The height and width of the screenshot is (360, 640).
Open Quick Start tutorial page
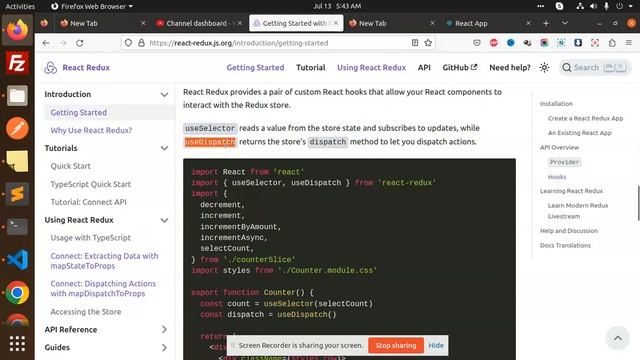(x=71, y=166)
